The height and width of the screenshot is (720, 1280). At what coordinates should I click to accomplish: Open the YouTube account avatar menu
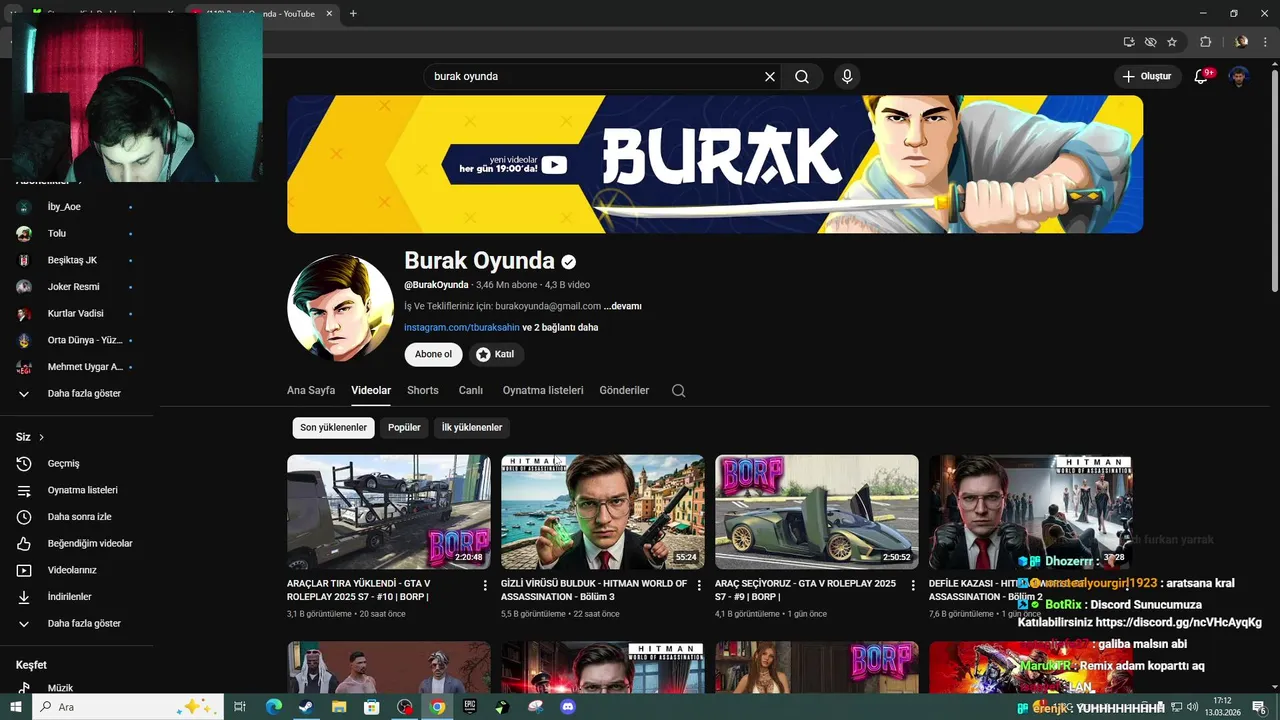tap(1239, 77)
